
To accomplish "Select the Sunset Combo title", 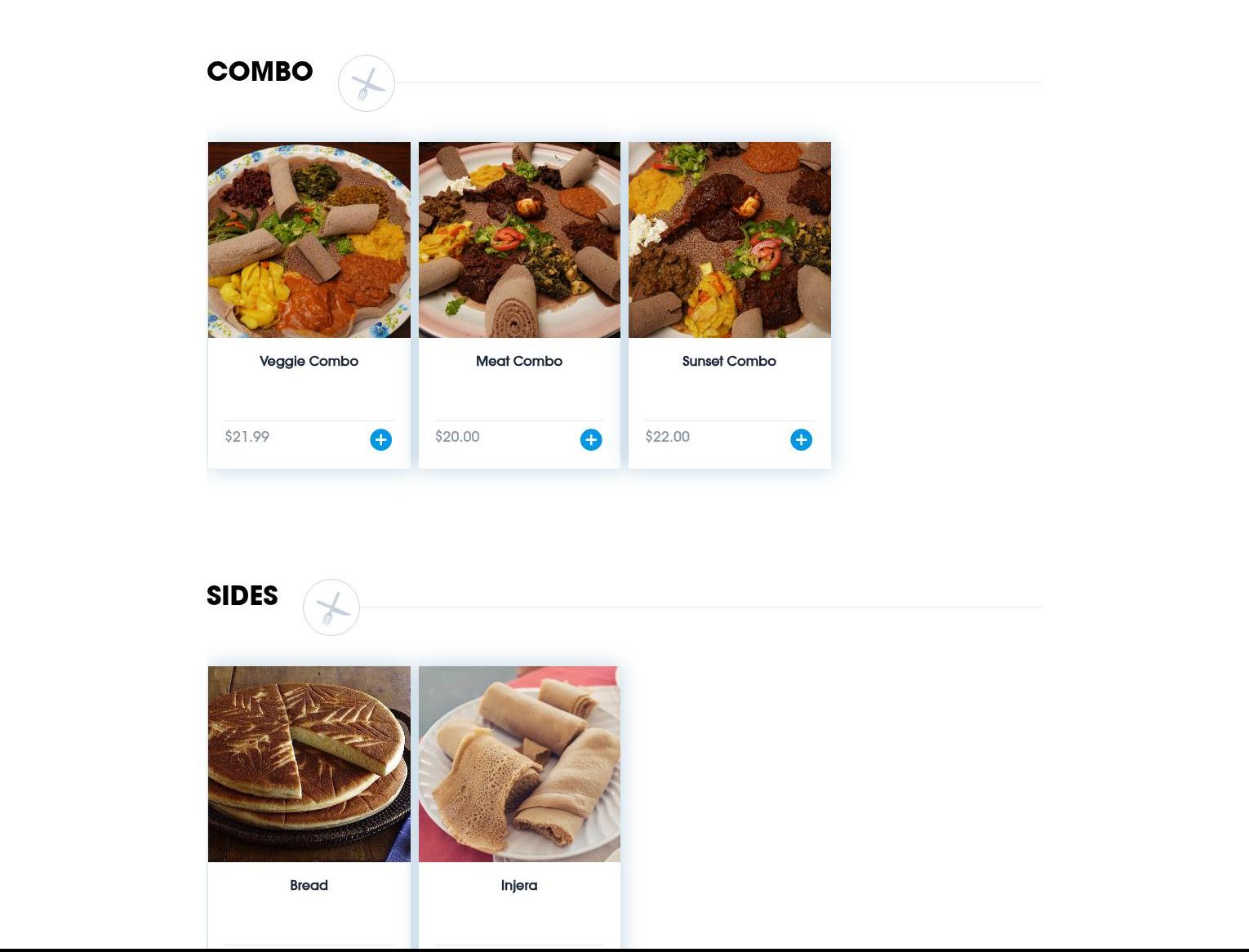I will coord(729,361).
